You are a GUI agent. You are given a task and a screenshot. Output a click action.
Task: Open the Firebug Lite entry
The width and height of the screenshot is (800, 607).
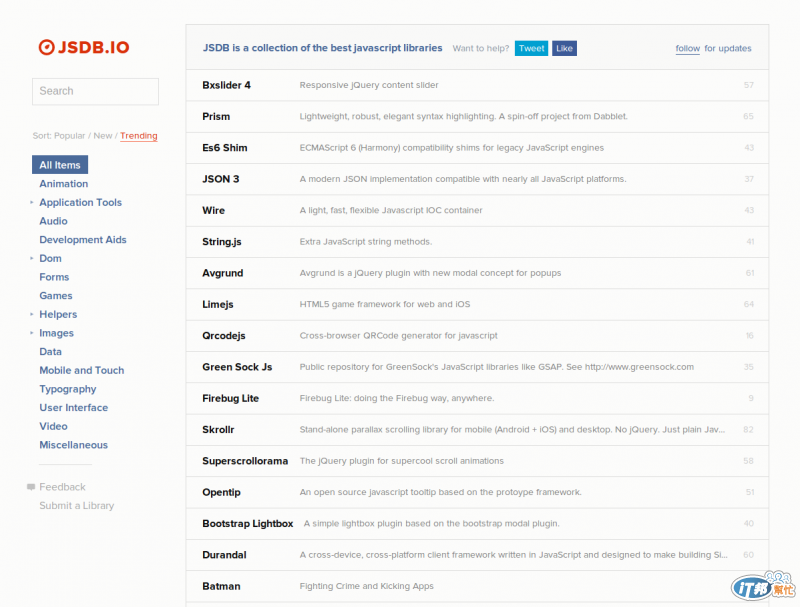click(x=477, y=398)
